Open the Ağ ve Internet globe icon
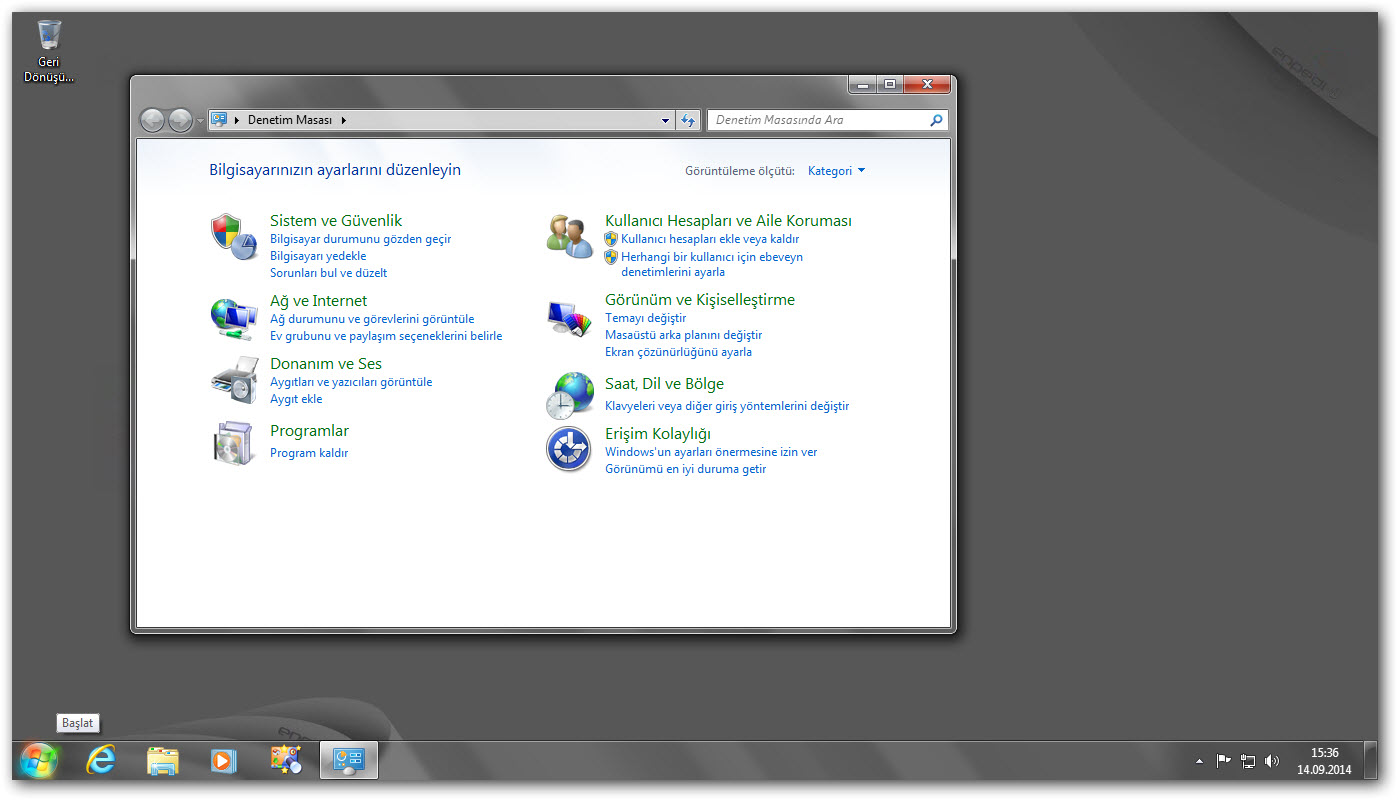Image resolution: width=1398 pixels, height=800 pixels. [233, 317]
